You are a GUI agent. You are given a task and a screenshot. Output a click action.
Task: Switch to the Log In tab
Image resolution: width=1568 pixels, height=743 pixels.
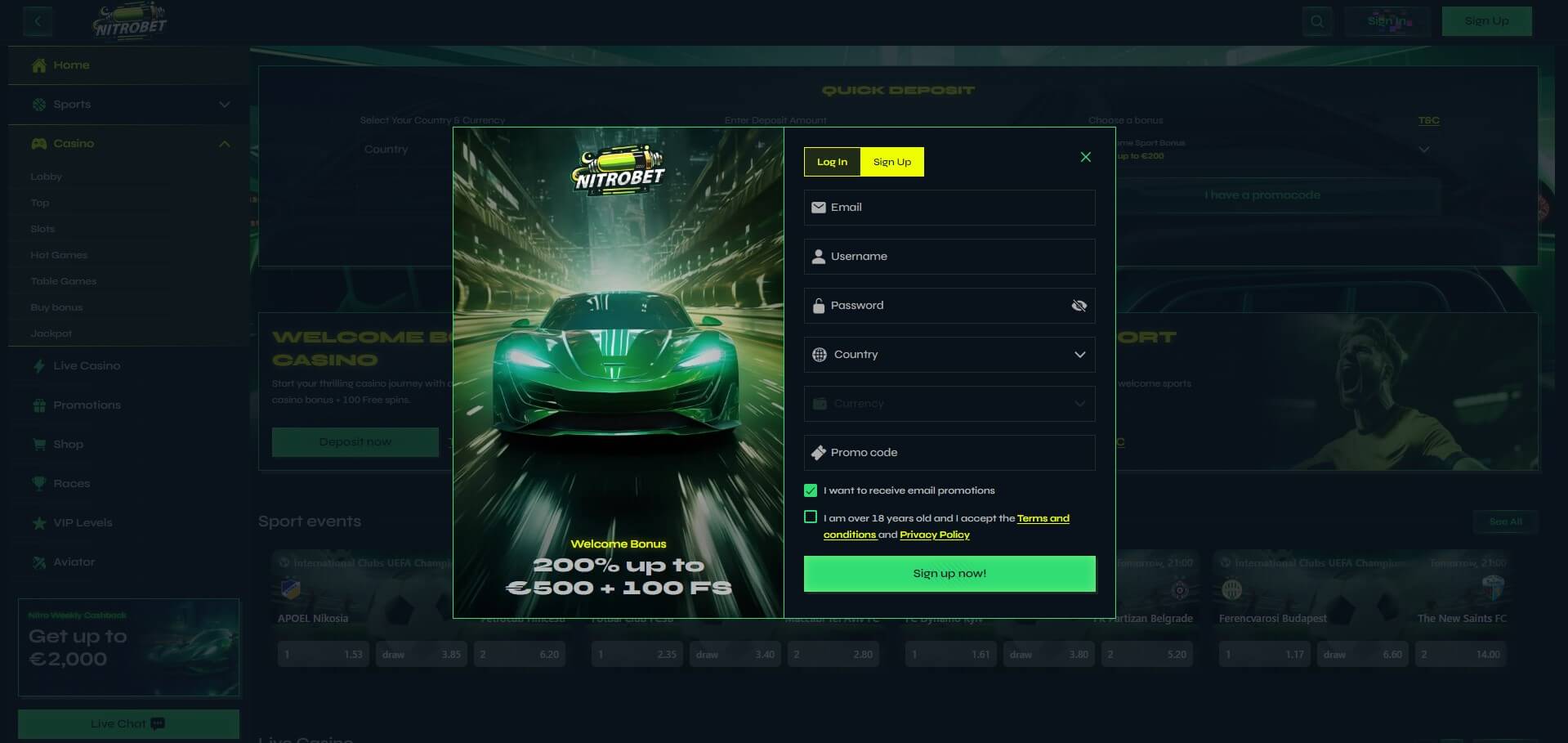pyautogui.click(x=832, y=162)
